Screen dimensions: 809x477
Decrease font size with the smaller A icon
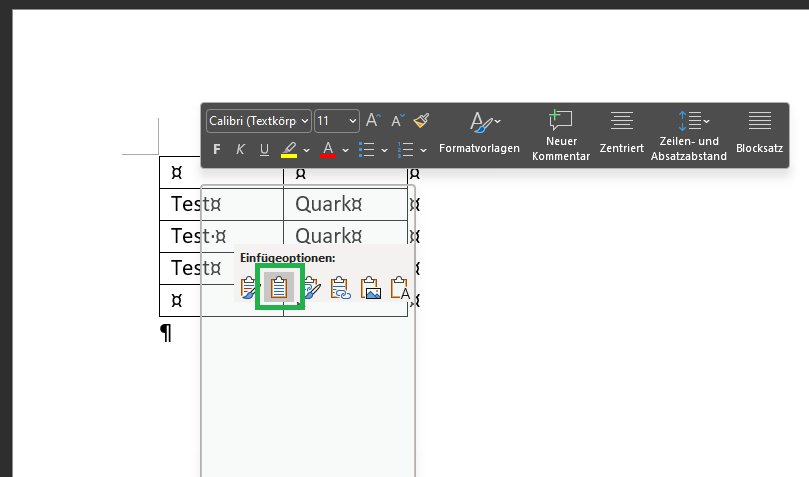click(x=397, y=120)
